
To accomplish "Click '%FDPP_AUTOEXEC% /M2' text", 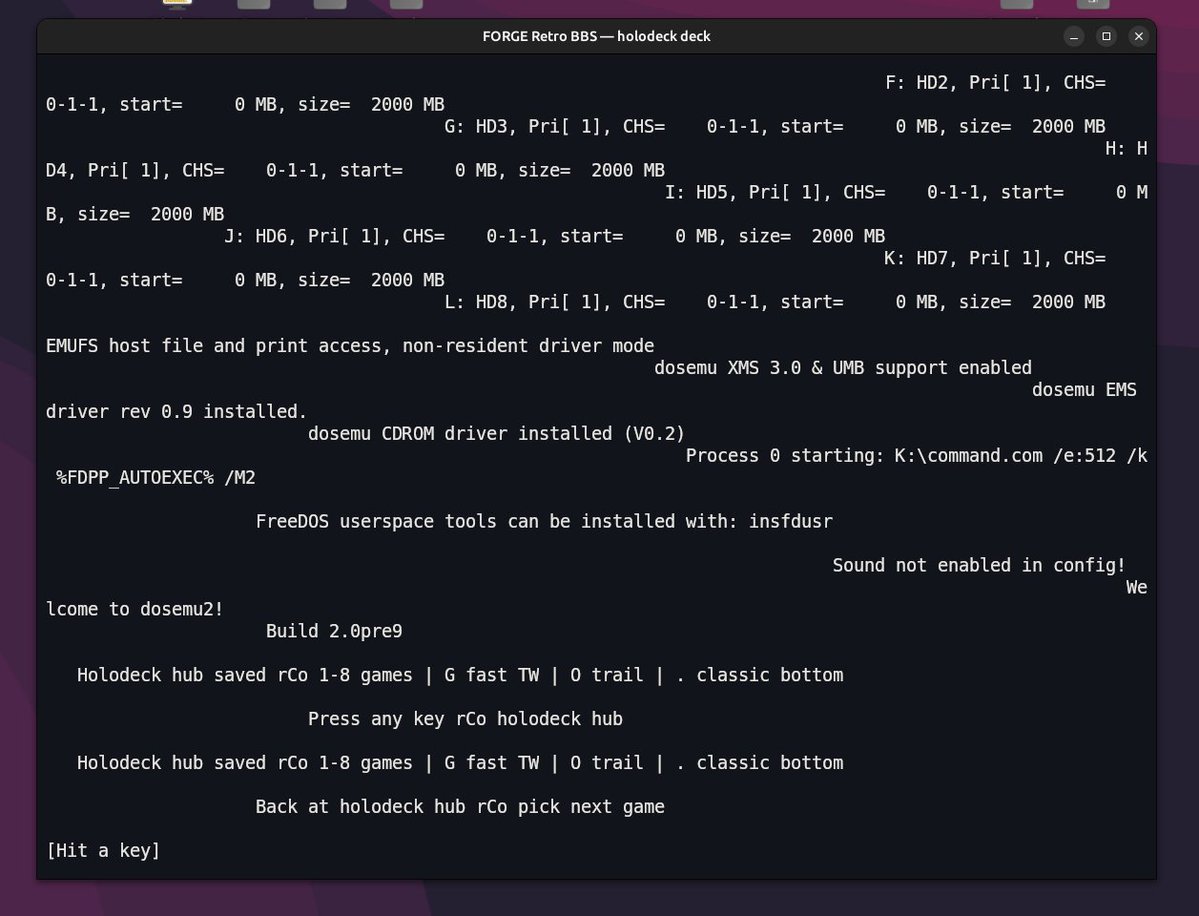I will pos(156,478).
